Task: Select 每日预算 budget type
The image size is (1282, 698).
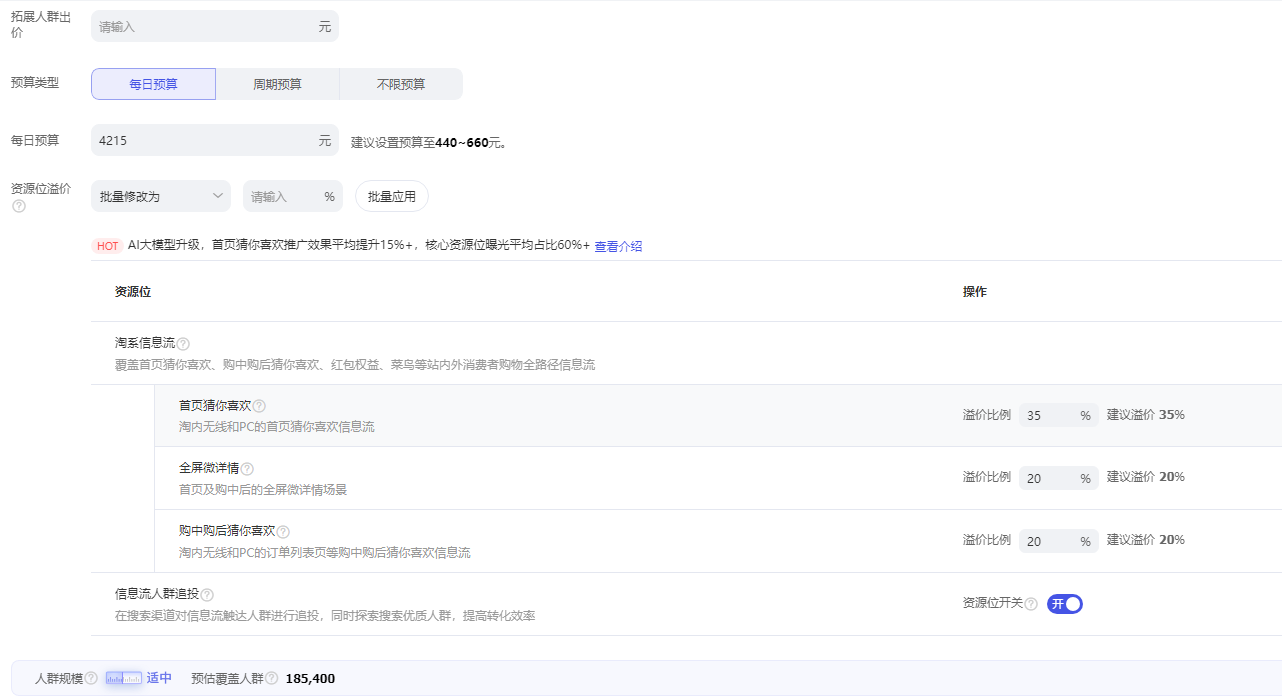Action: 153,84
